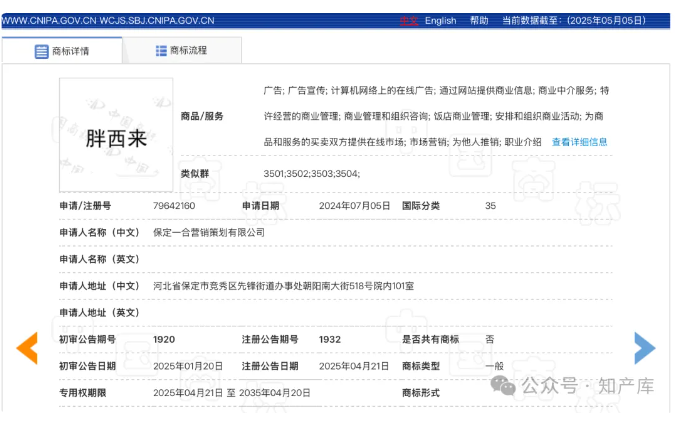The image size is (676, 431).
Task: Click the application number 79642160
Action: [x=174, y=205]
